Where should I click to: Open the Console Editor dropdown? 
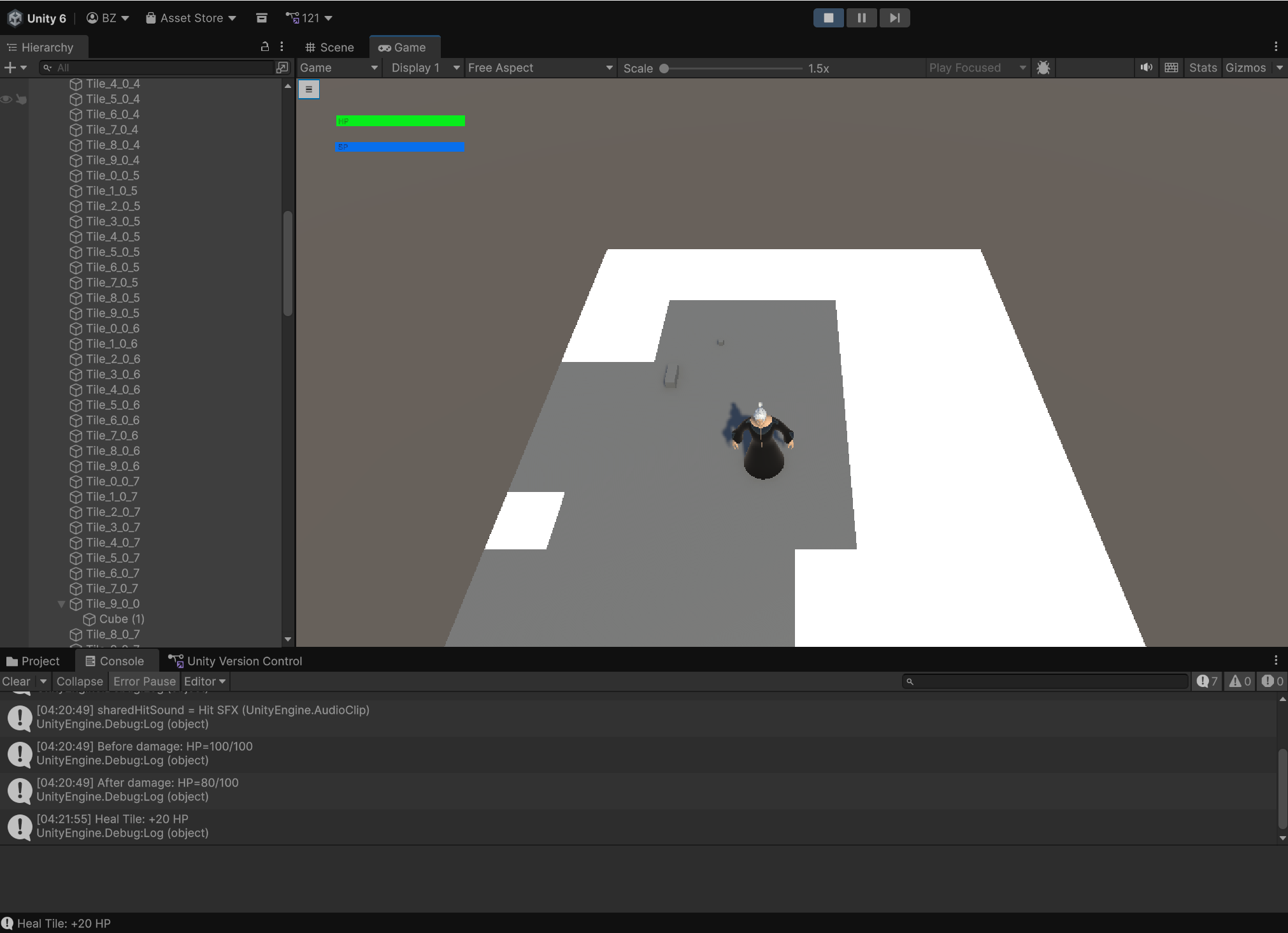(204, 681)
